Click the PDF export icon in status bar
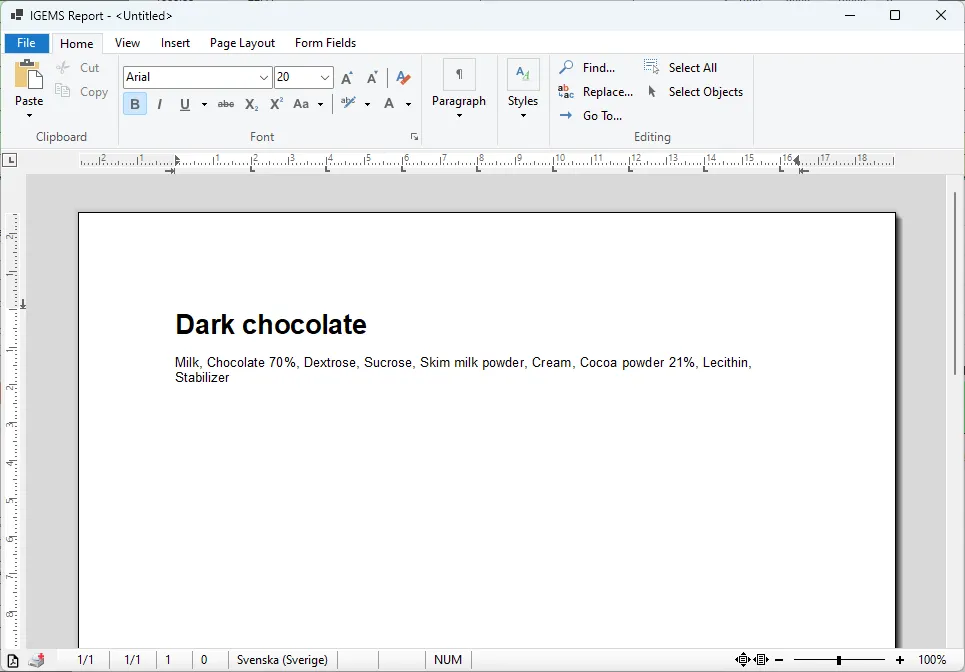965x672 pixels. pyautogui.click(x=13, y=660)
